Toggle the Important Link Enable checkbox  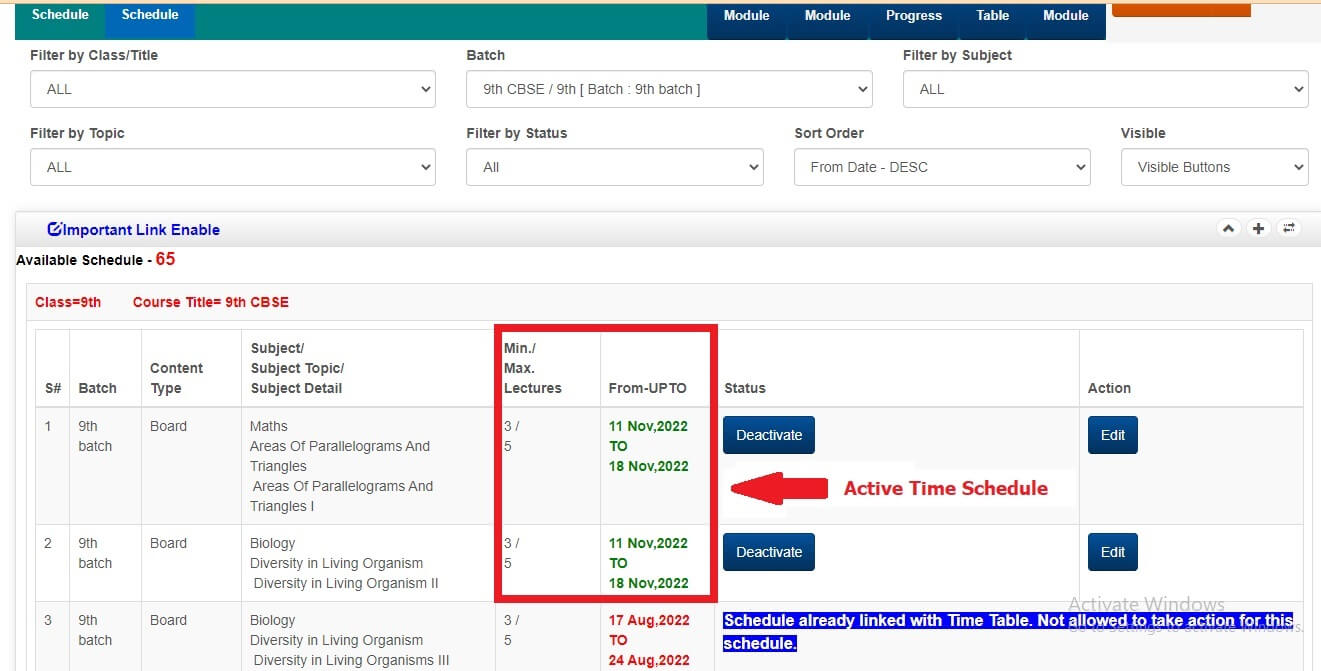pos(55,230)
